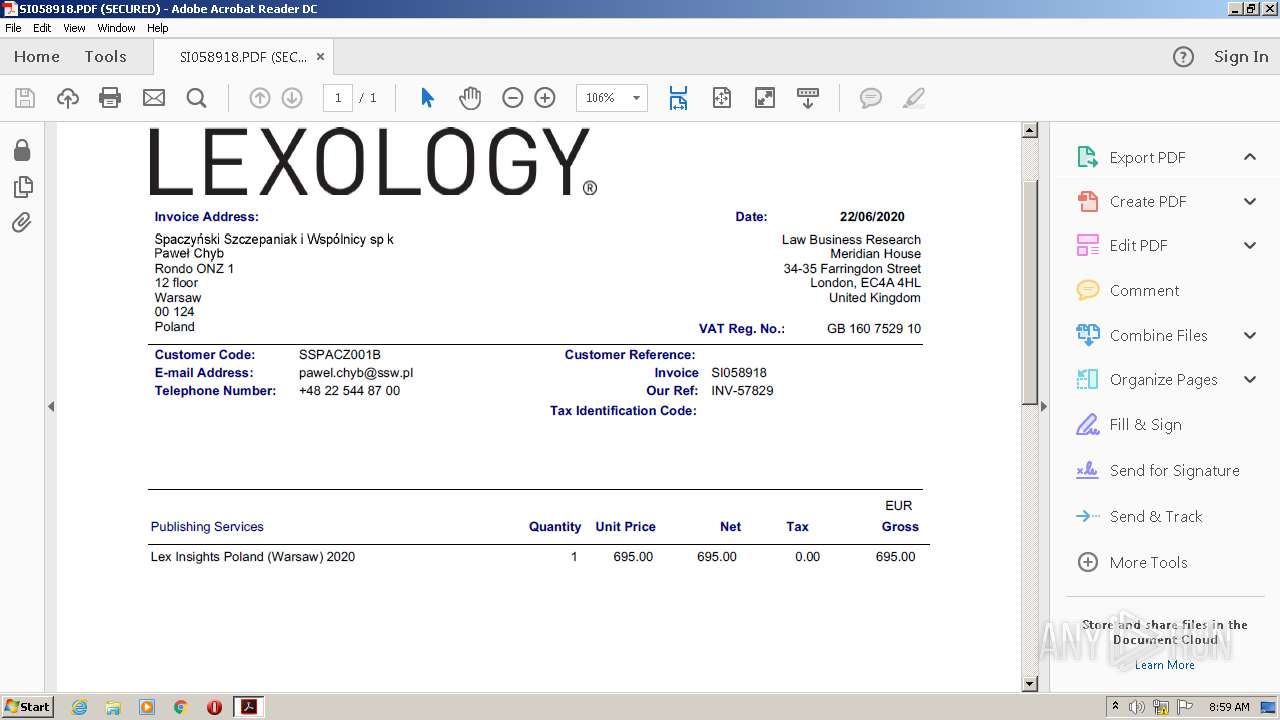Switch to the Home tab
The height and width of the screenshot is (720, 1280).
pos(37,57)
